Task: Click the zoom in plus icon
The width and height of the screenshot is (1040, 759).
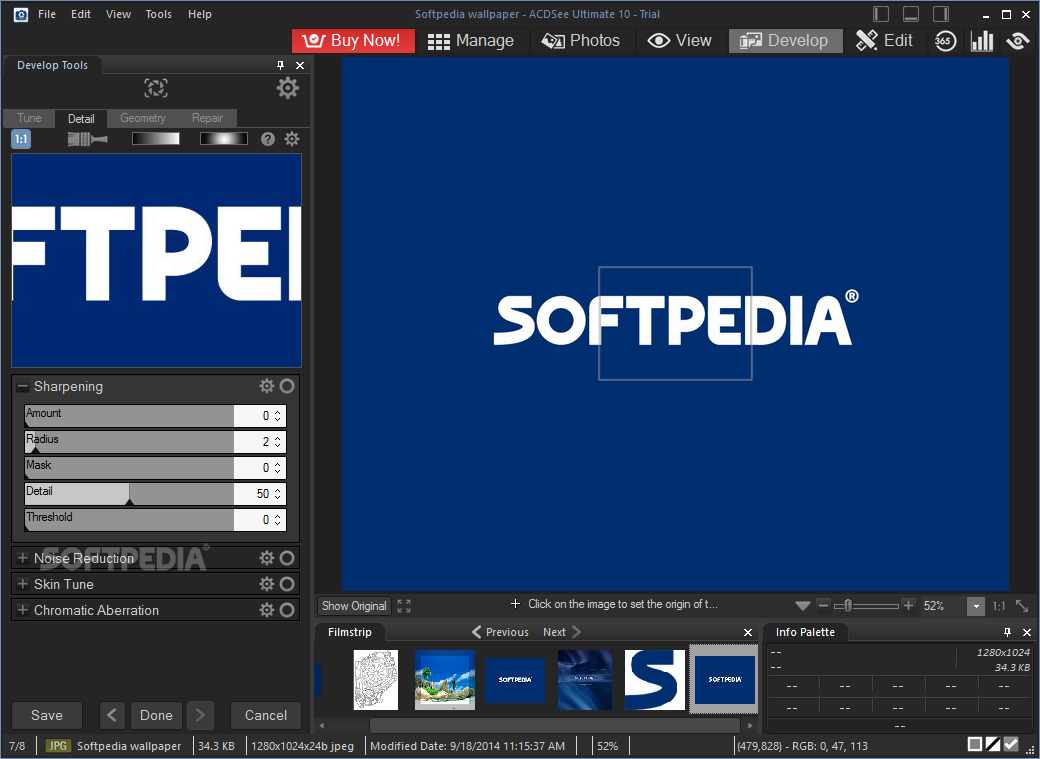Action: (x=909, y=605)
